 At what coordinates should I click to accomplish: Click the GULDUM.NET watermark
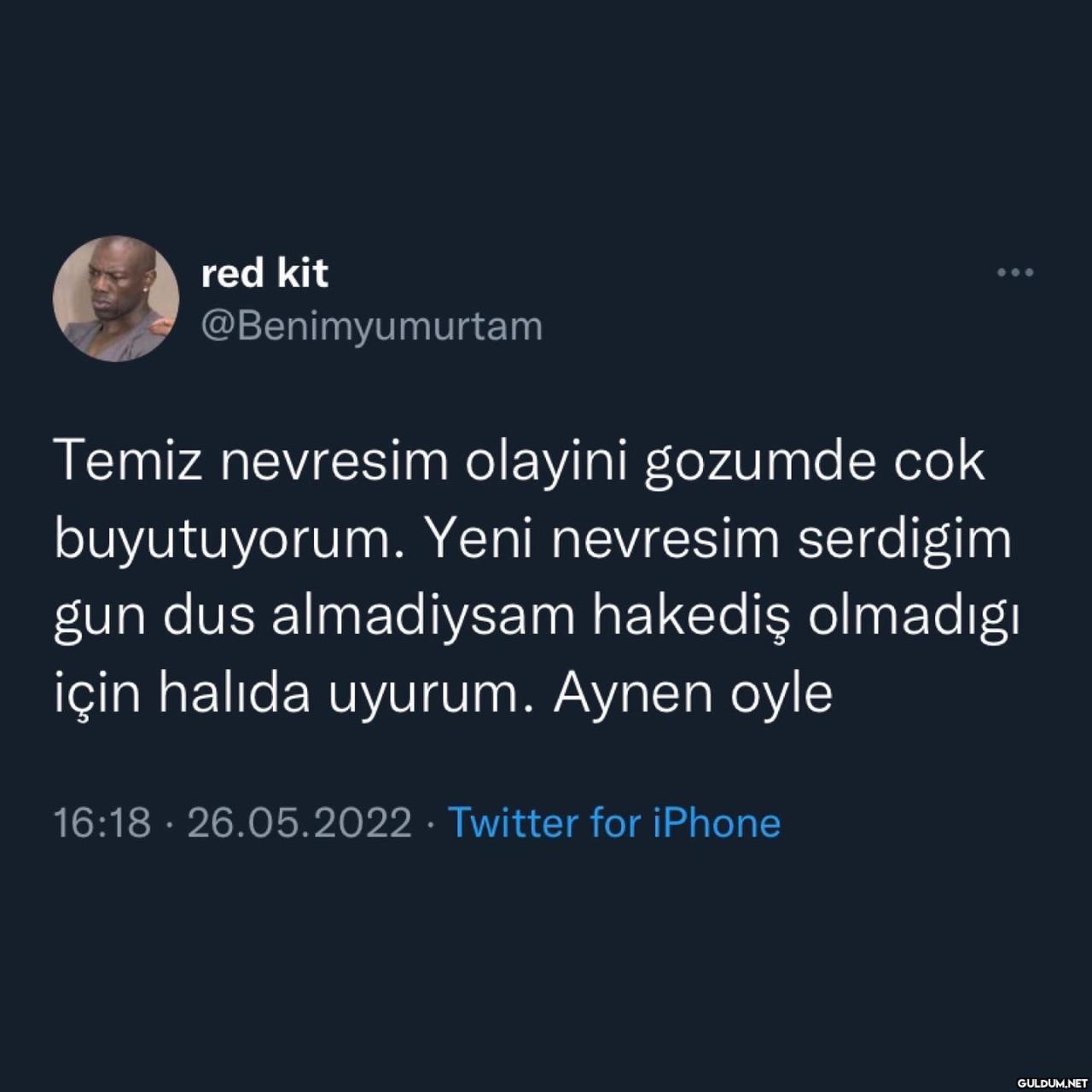pyautogui.click(x=1053, y=1083)
